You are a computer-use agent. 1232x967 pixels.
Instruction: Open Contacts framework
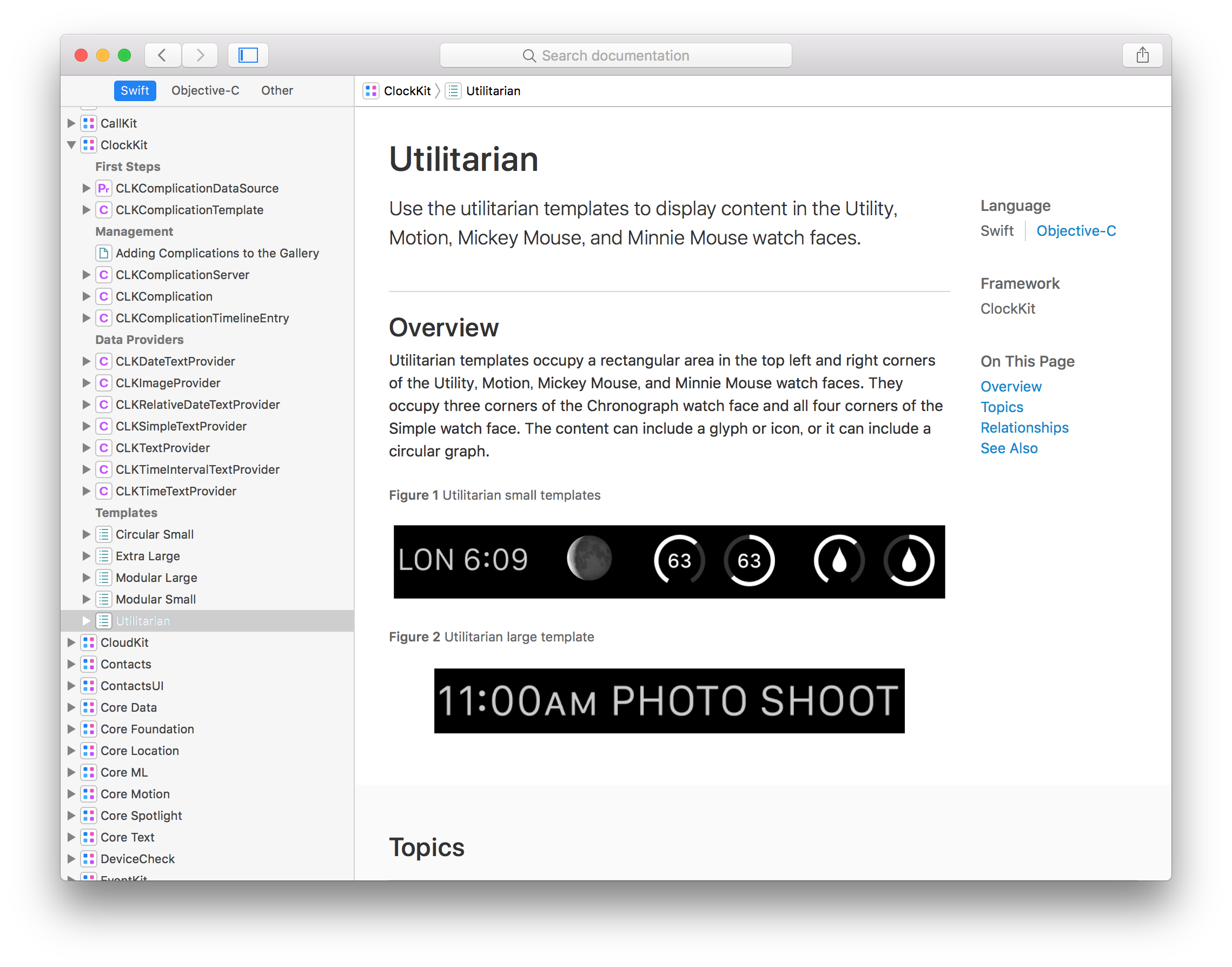coord(125,664)
